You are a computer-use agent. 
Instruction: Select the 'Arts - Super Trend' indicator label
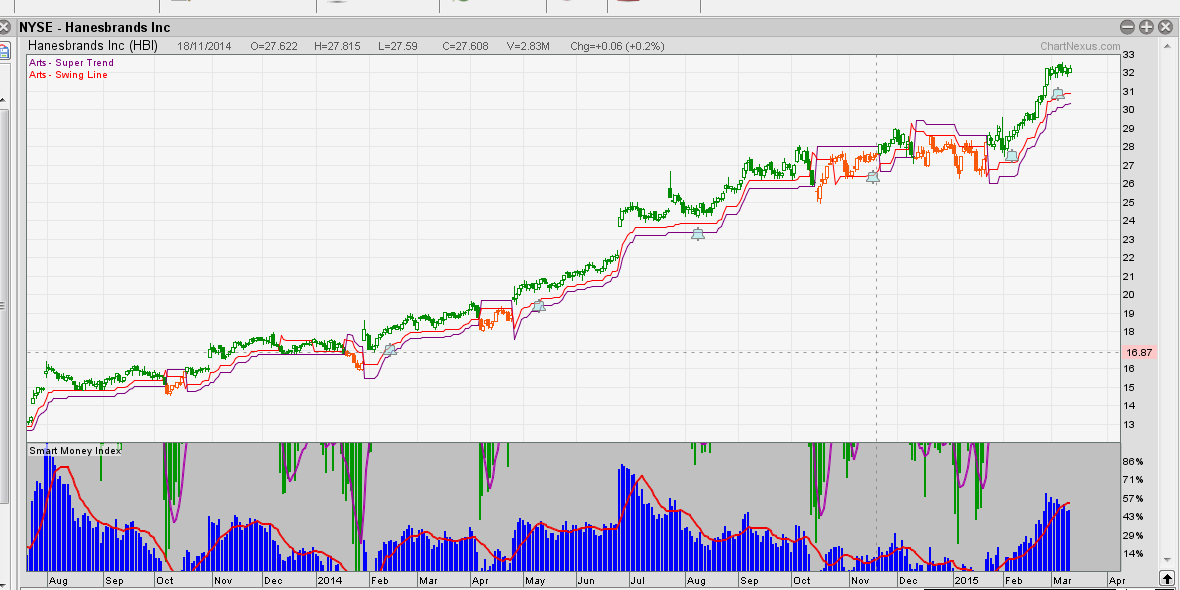point(71,63)
